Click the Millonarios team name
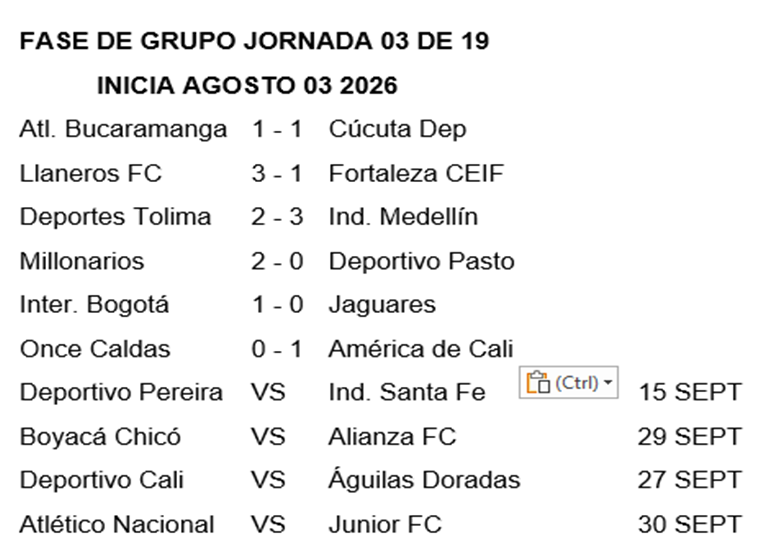 [x=82, y=261]
